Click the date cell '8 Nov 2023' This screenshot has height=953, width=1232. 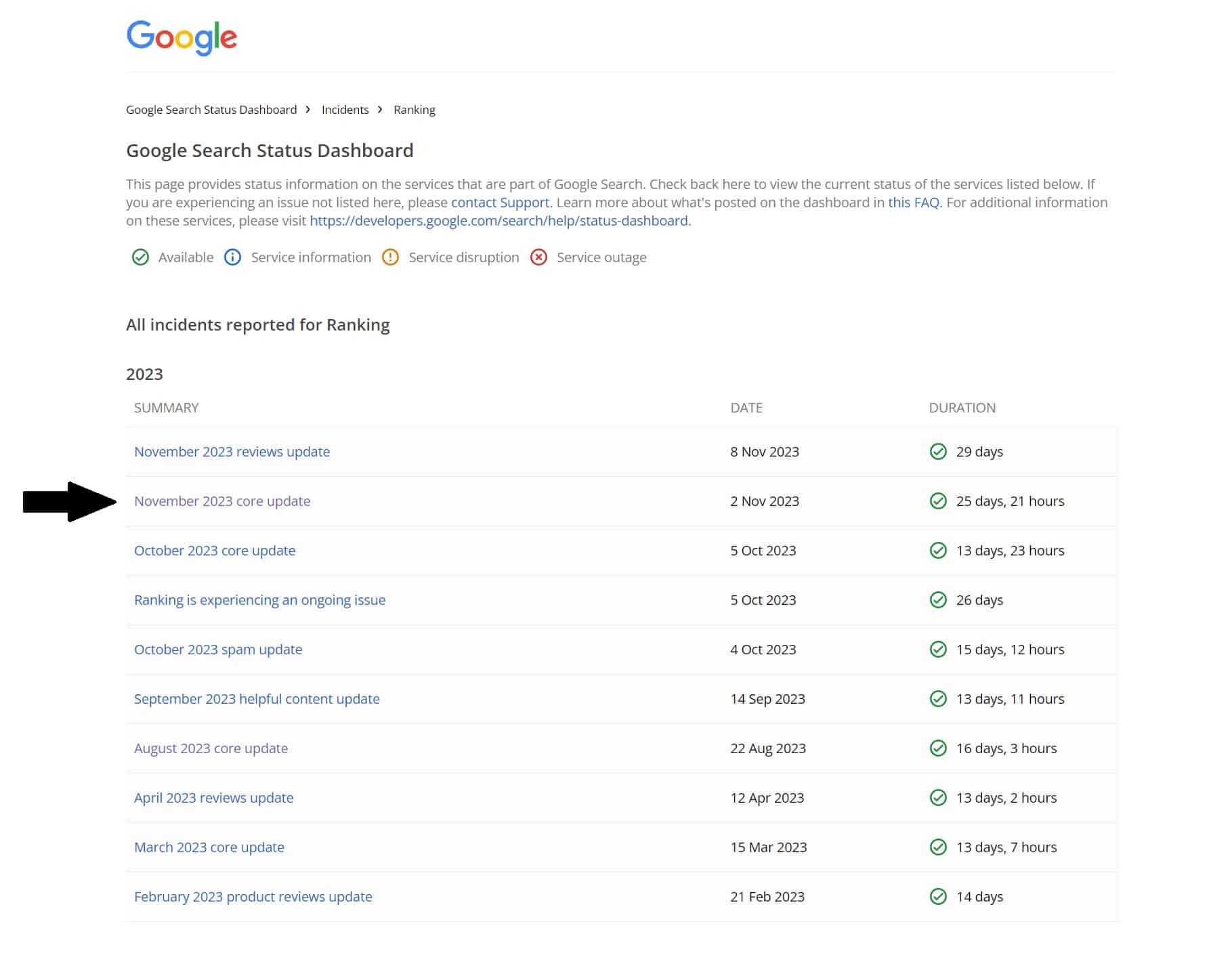765,452
